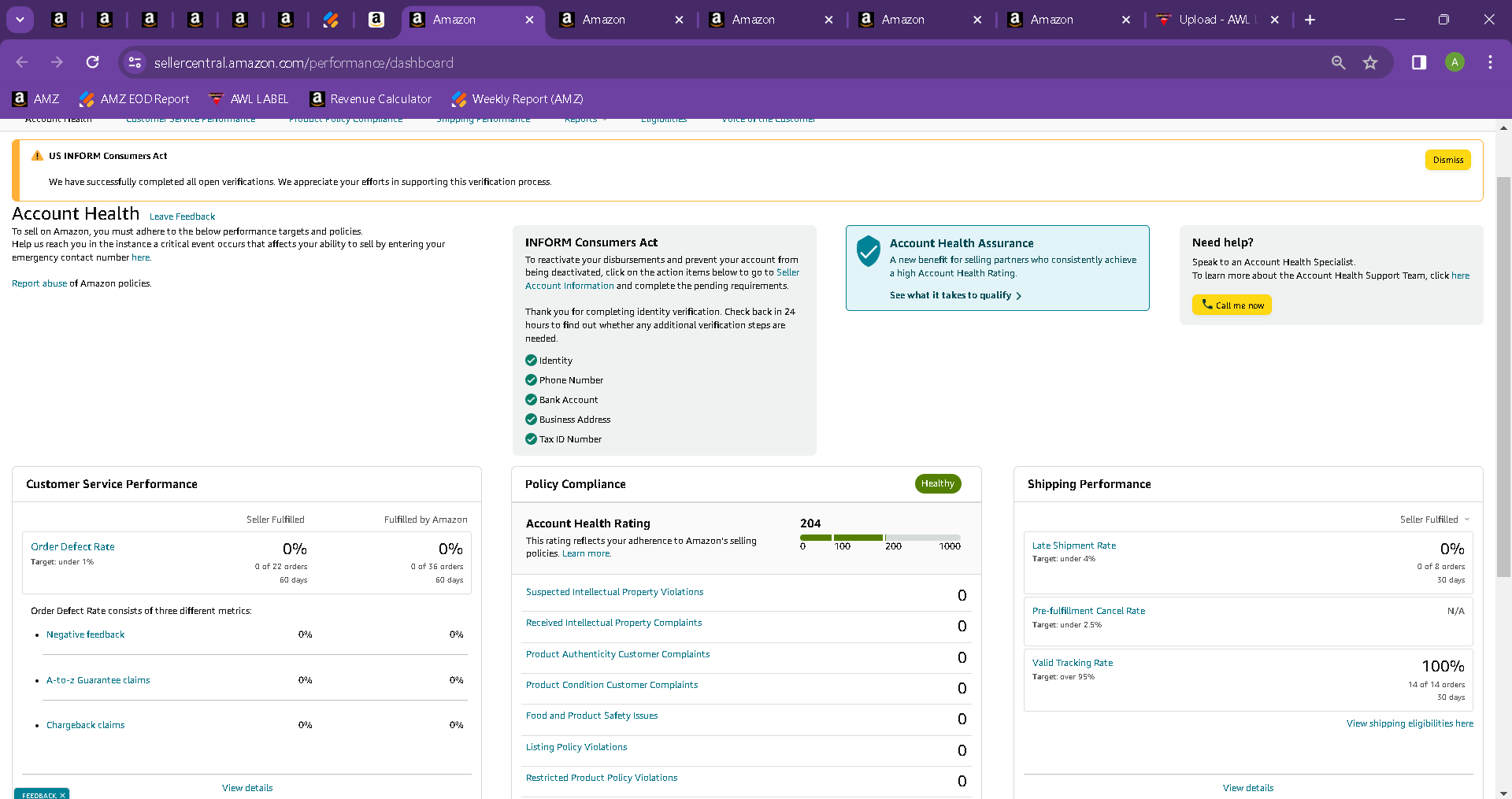Click the Identity green checkmark icon
The width and height of the screenshot is (1512, 799).
[x=531, y=361]
